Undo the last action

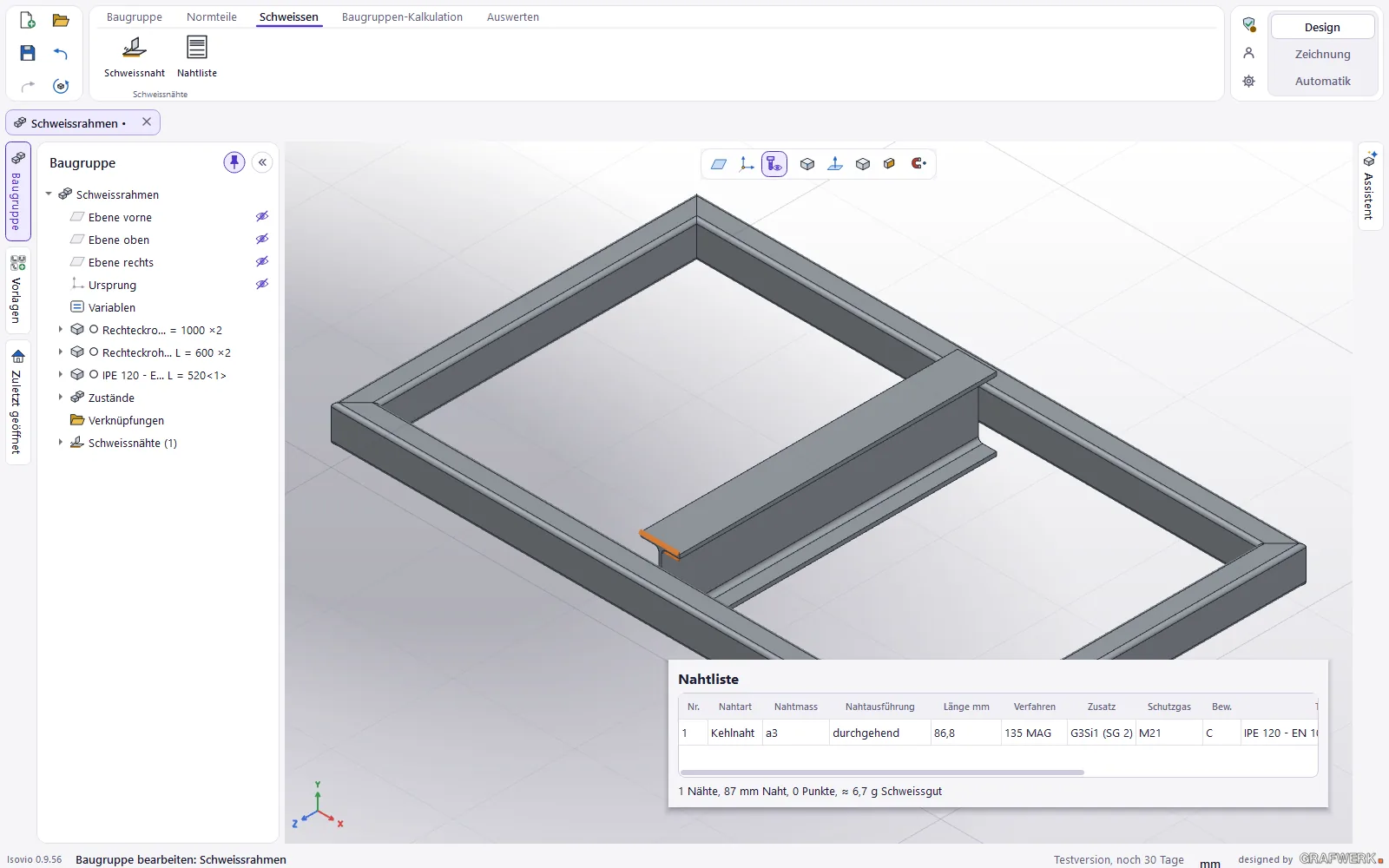(61, 53)
